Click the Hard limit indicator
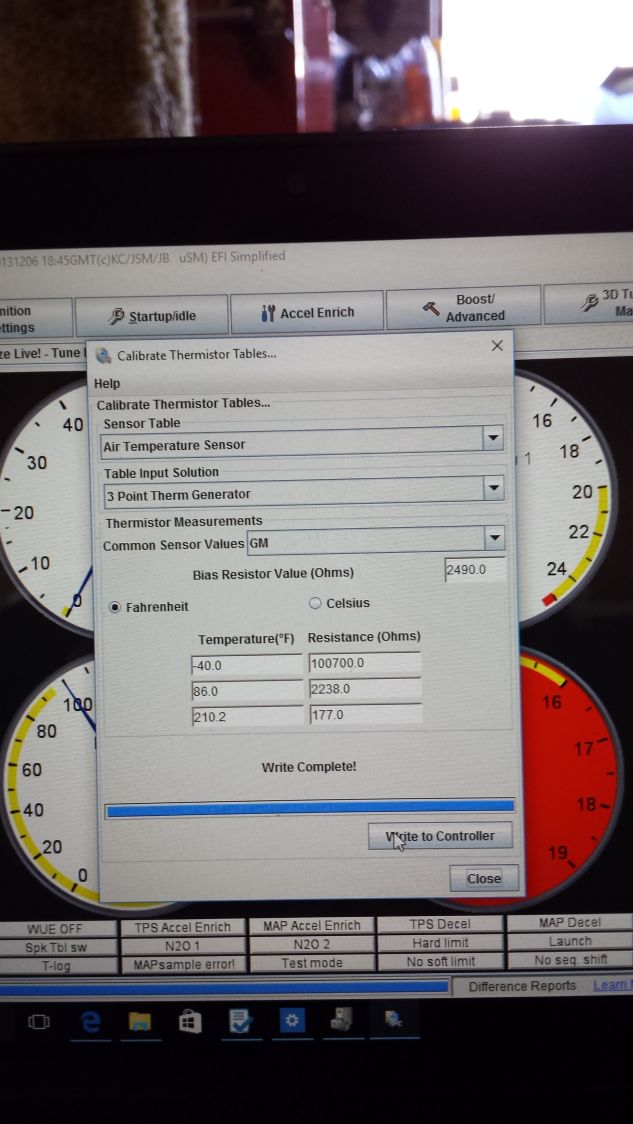Image resolution: width=633 pixels, height=1124 pixels. click(440, 943)
